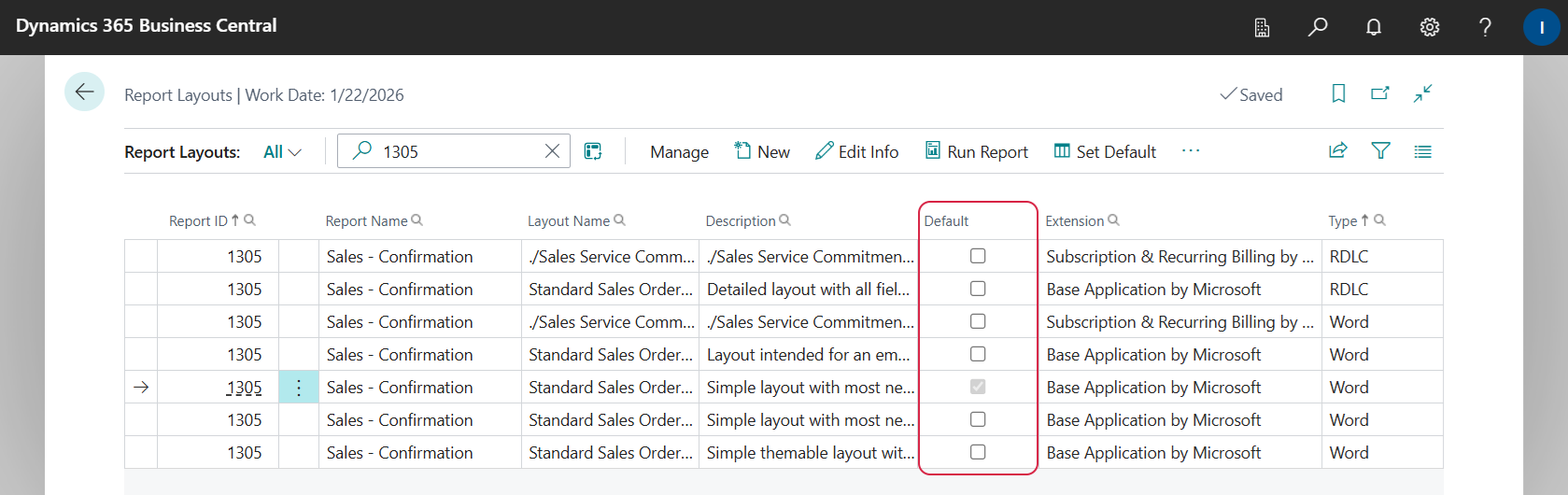The image size is (1568, 495).
Task: Open Report Name column search icon
Action: [417, 220]
